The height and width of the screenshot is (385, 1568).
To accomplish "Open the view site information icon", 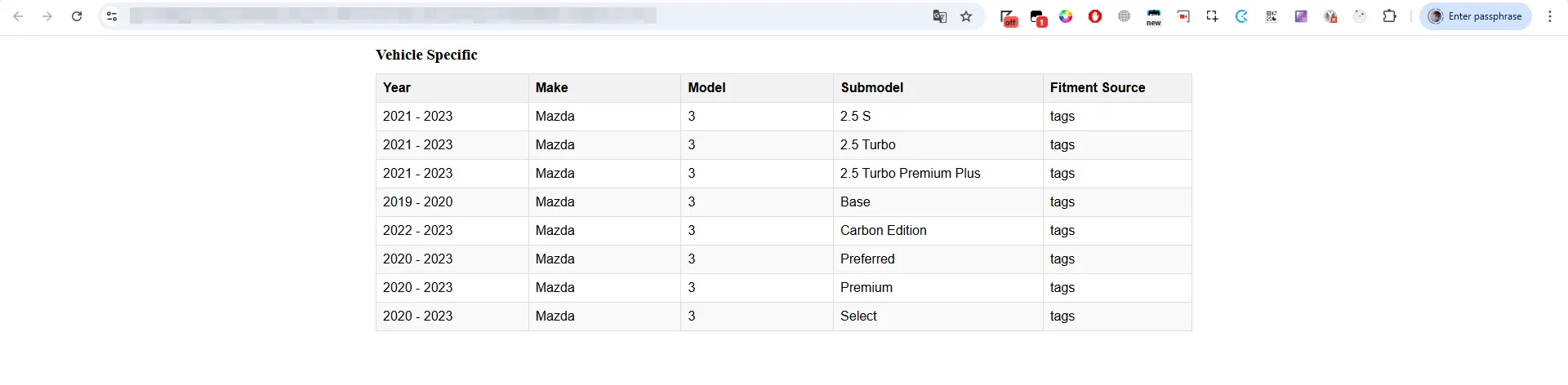I will (x=112, y=16).
